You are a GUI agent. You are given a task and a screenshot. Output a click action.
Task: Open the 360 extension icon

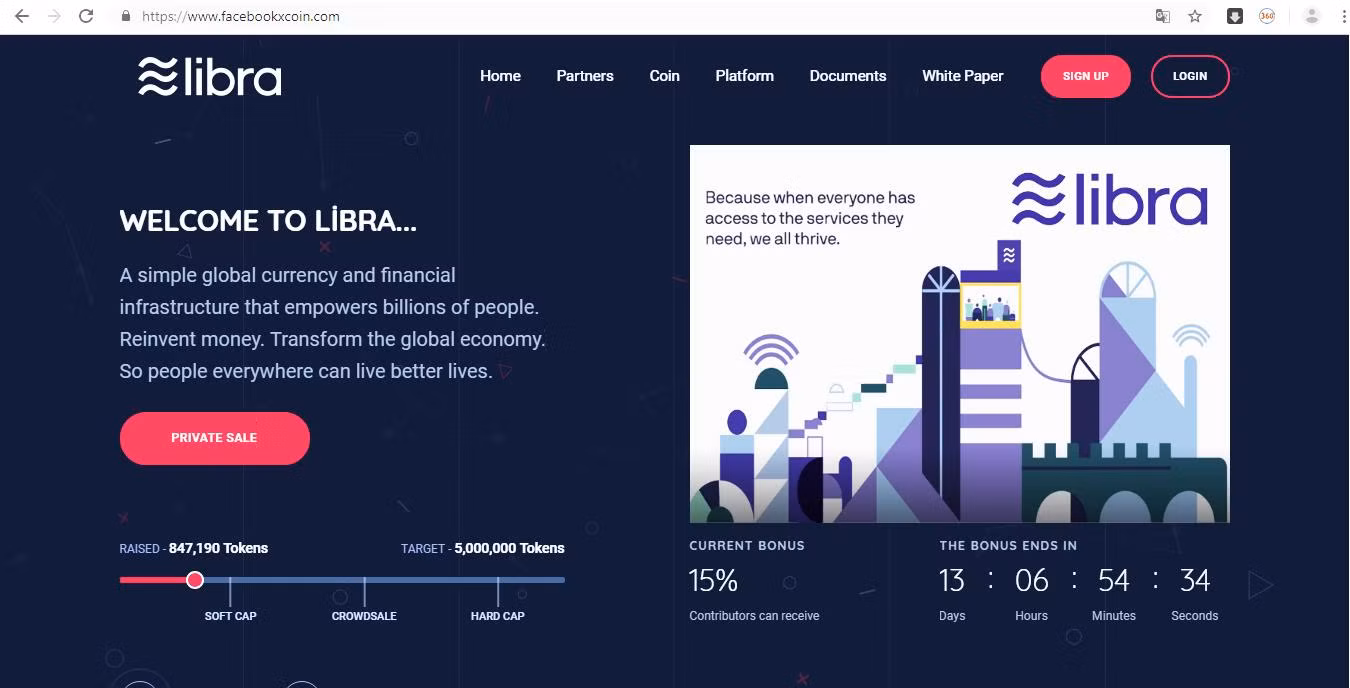1267,16
